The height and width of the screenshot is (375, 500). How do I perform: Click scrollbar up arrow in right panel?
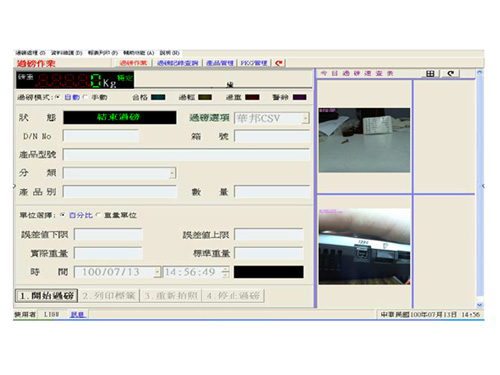click(479, 72)
